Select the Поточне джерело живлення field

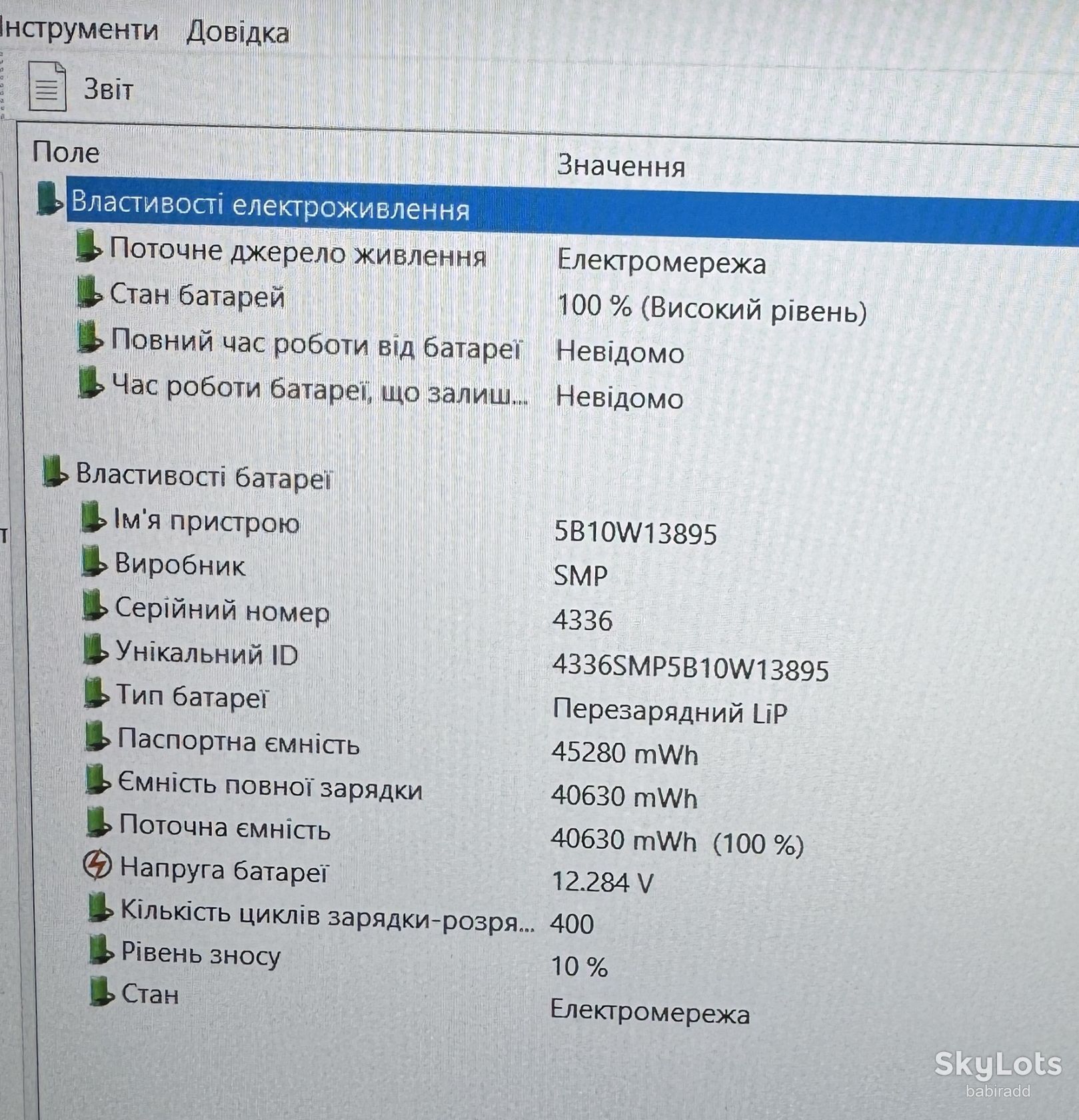pyautogui.click(x=298, y=253)
